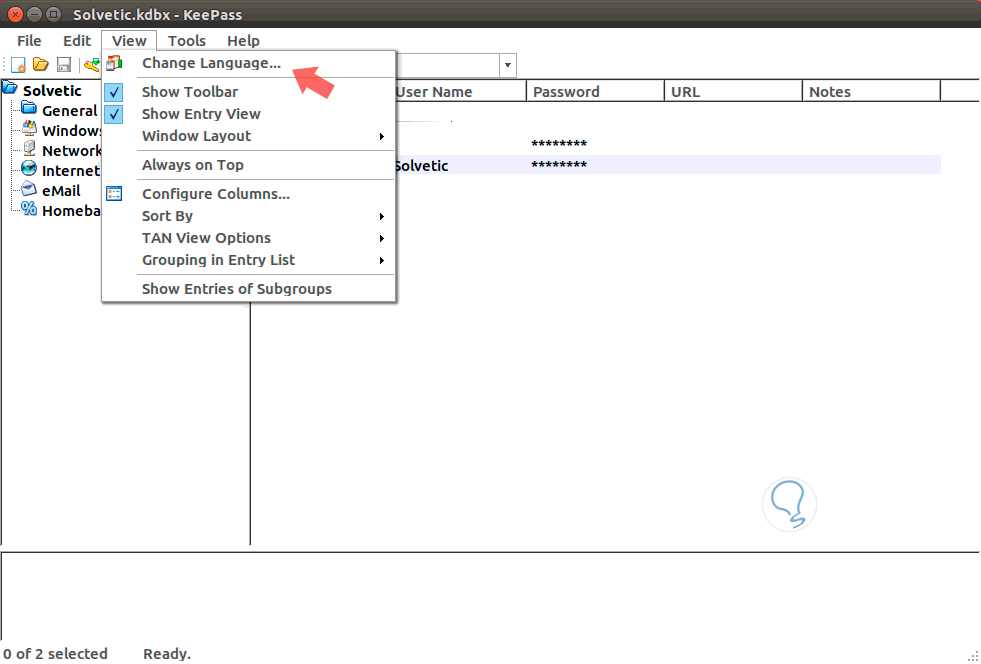
Task: Click the Homebanking percent sign icon
Action: point(29,208)
